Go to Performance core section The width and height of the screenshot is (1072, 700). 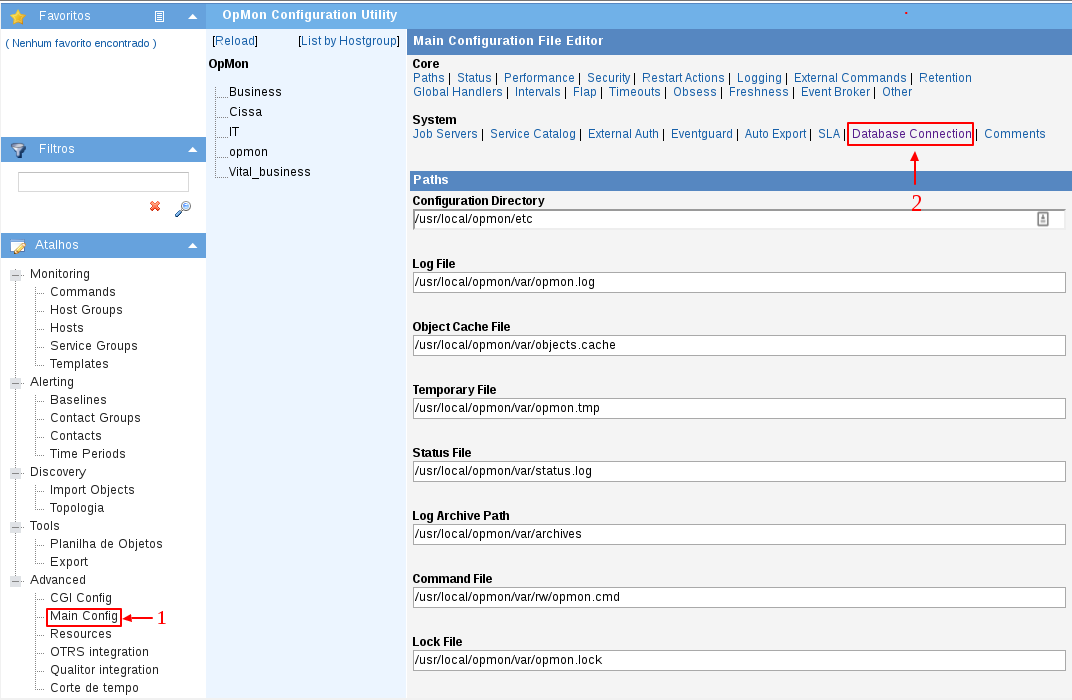(x=539, y=78)
